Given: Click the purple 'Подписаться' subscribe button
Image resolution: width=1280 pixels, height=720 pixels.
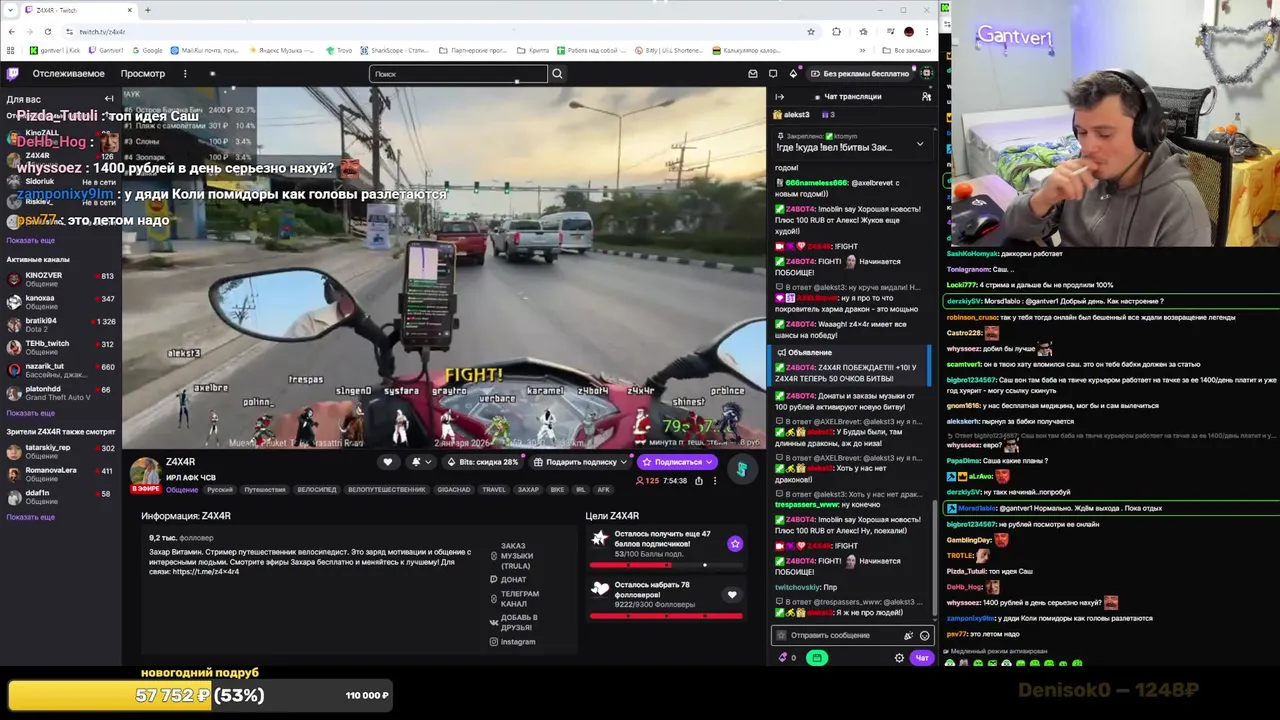Looking at the screenshot, I should [678, 462].
